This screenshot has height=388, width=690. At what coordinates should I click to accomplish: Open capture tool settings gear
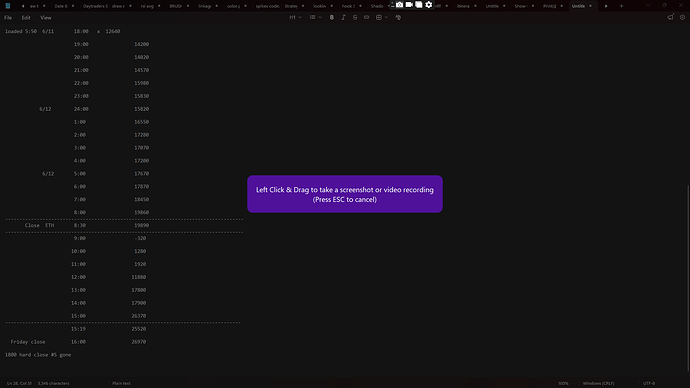429,4
